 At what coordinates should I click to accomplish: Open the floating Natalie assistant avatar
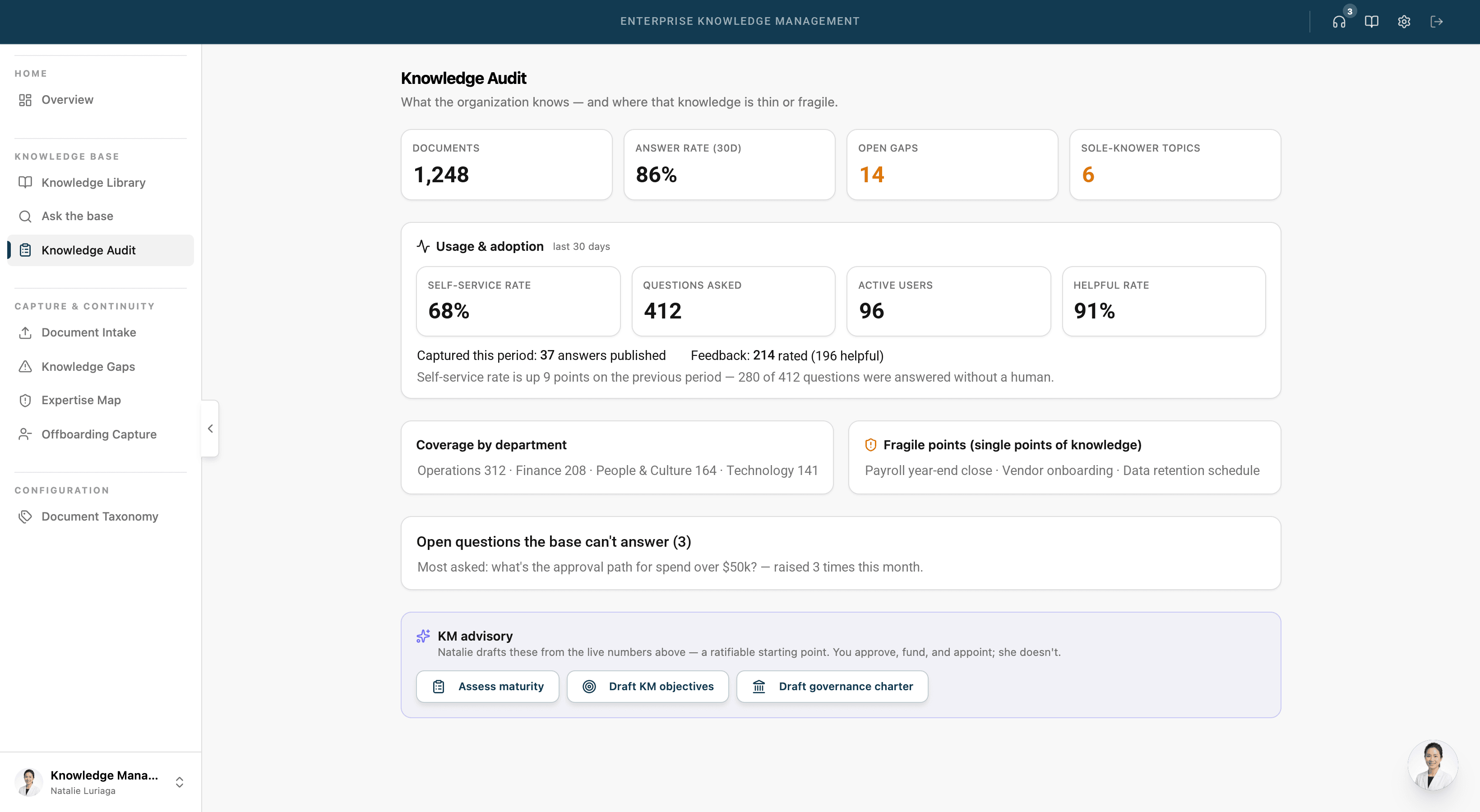pos(1433,765)
